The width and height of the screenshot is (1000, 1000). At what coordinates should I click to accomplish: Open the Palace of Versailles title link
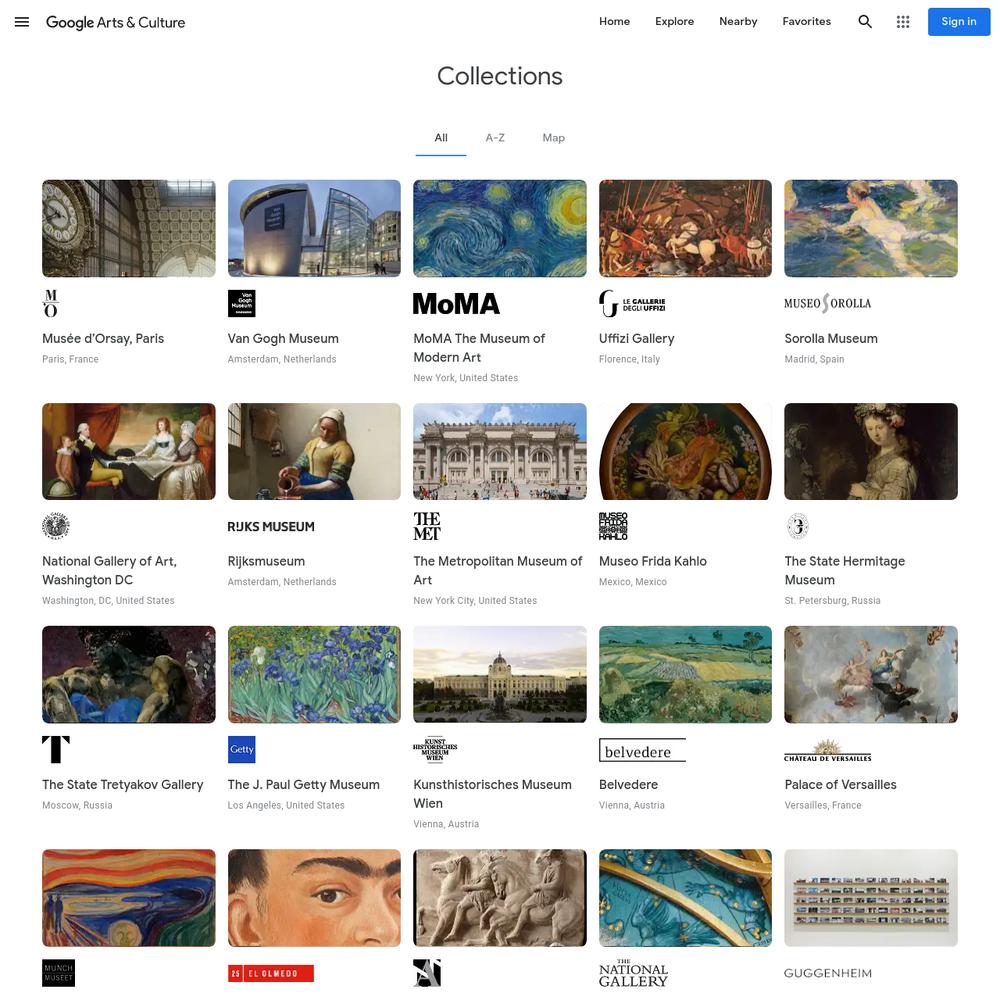pyautogui.click(x=840, y=785)
